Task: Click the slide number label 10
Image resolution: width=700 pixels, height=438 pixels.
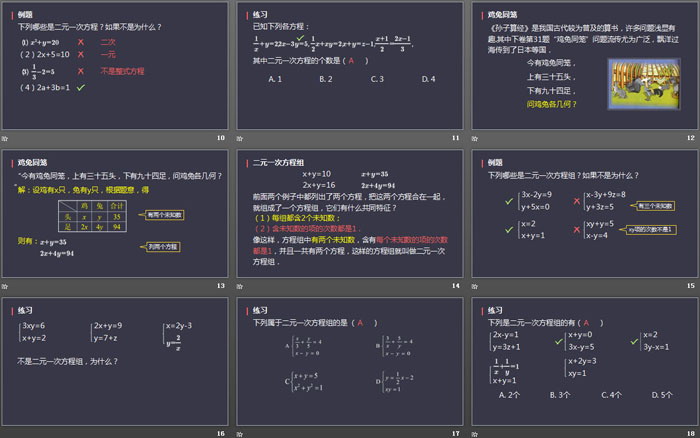Action: coord(221,138)
